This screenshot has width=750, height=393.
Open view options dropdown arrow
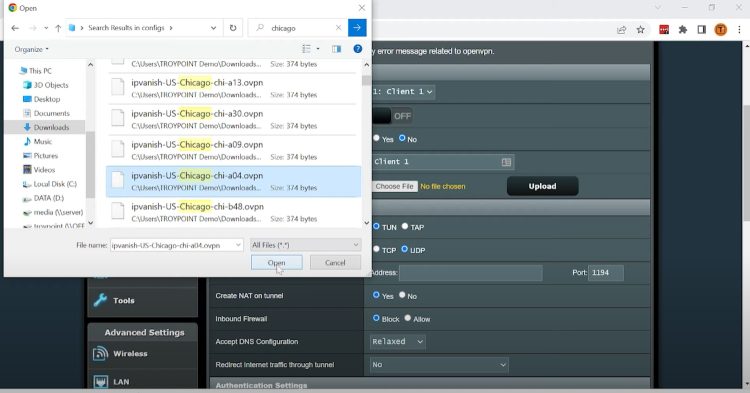(x=318, y=49)
